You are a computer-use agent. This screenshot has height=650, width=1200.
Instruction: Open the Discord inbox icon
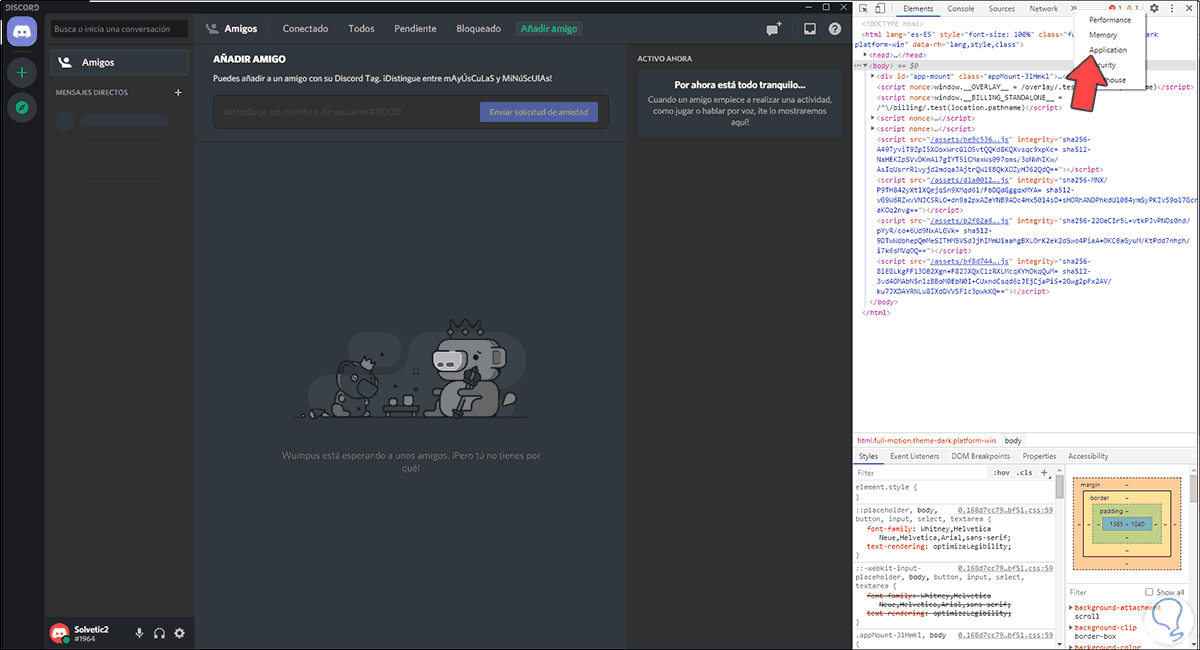[810, 29]
